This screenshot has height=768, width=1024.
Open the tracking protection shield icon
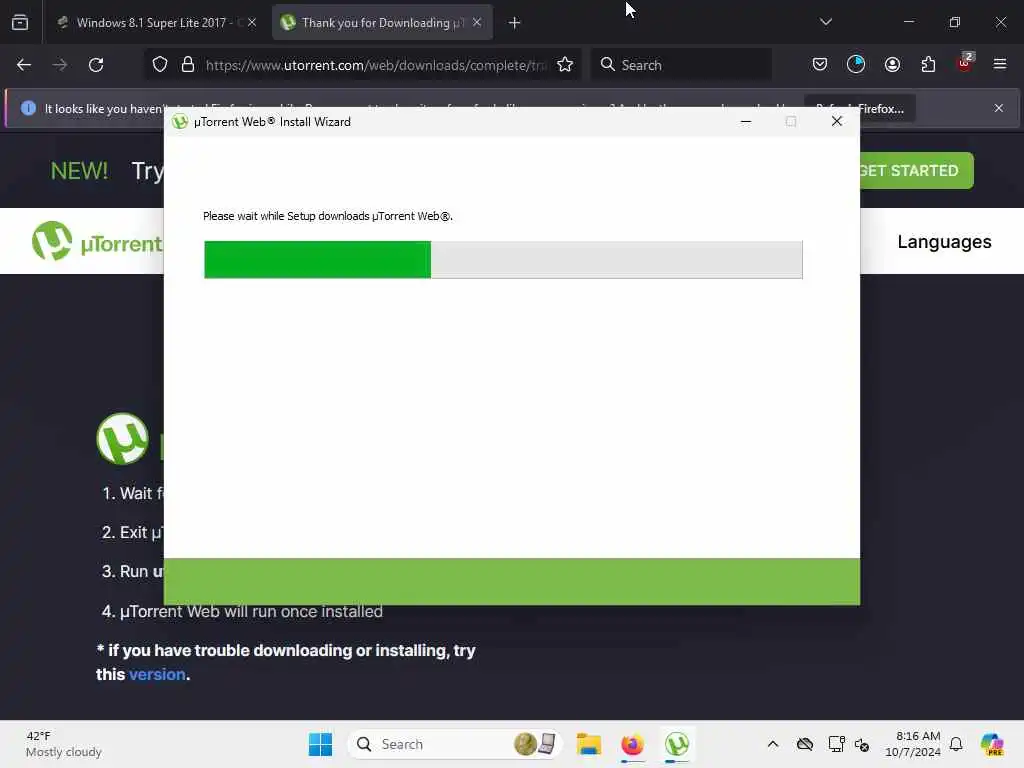160,65
